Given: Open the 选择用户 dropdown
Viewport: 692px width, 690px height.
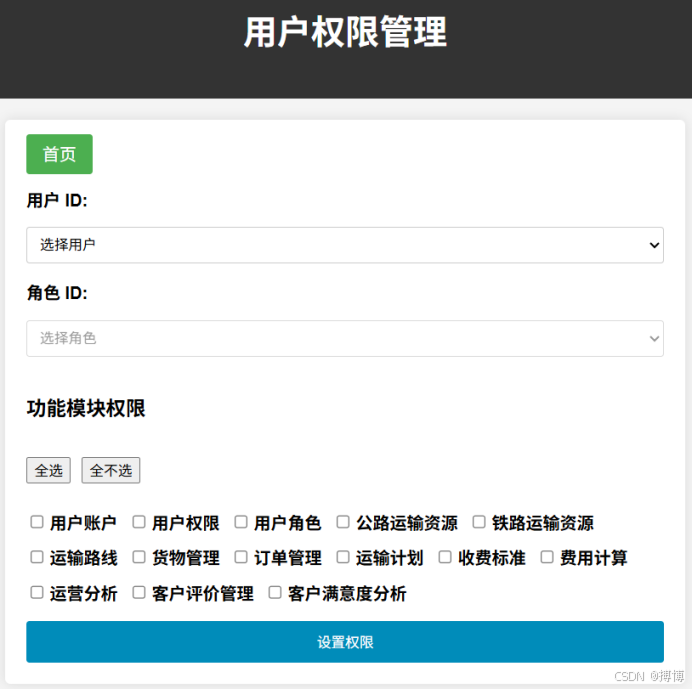Looking at the screenshot, I should (x=345, y=245).
